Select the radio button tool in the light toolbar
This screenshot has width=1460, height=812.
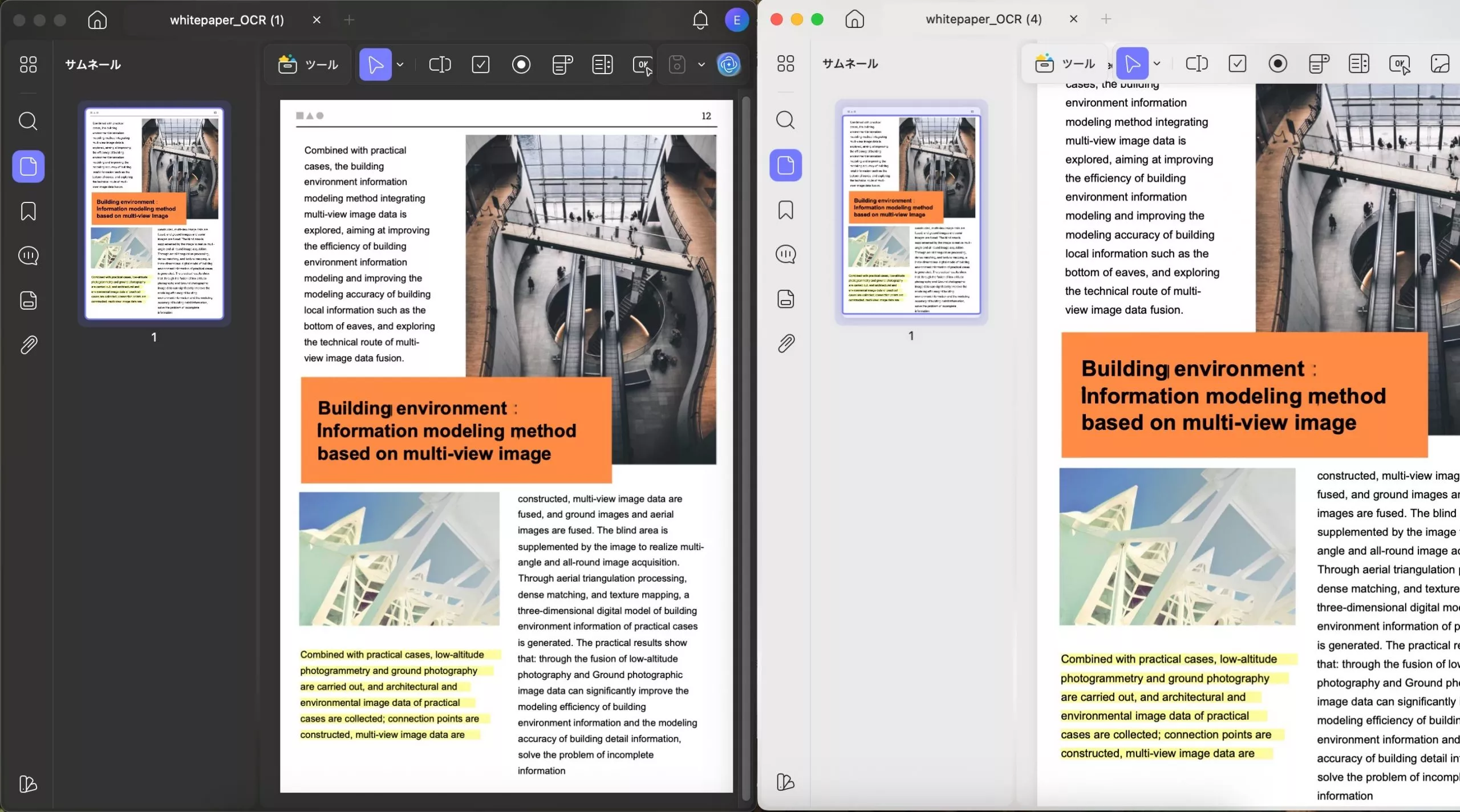(1277, 64)
